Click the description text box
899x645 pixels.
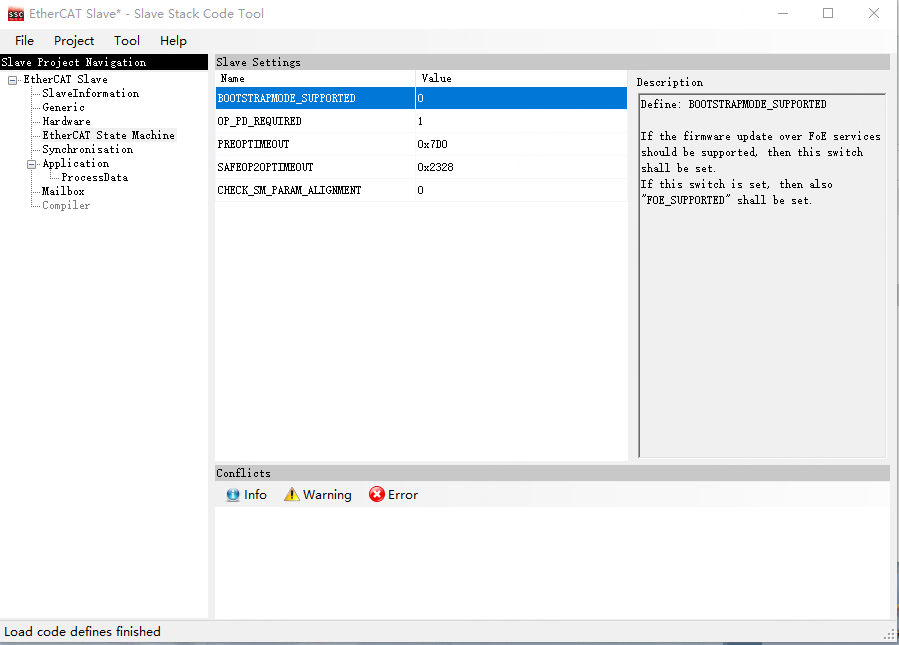point(762,275)
